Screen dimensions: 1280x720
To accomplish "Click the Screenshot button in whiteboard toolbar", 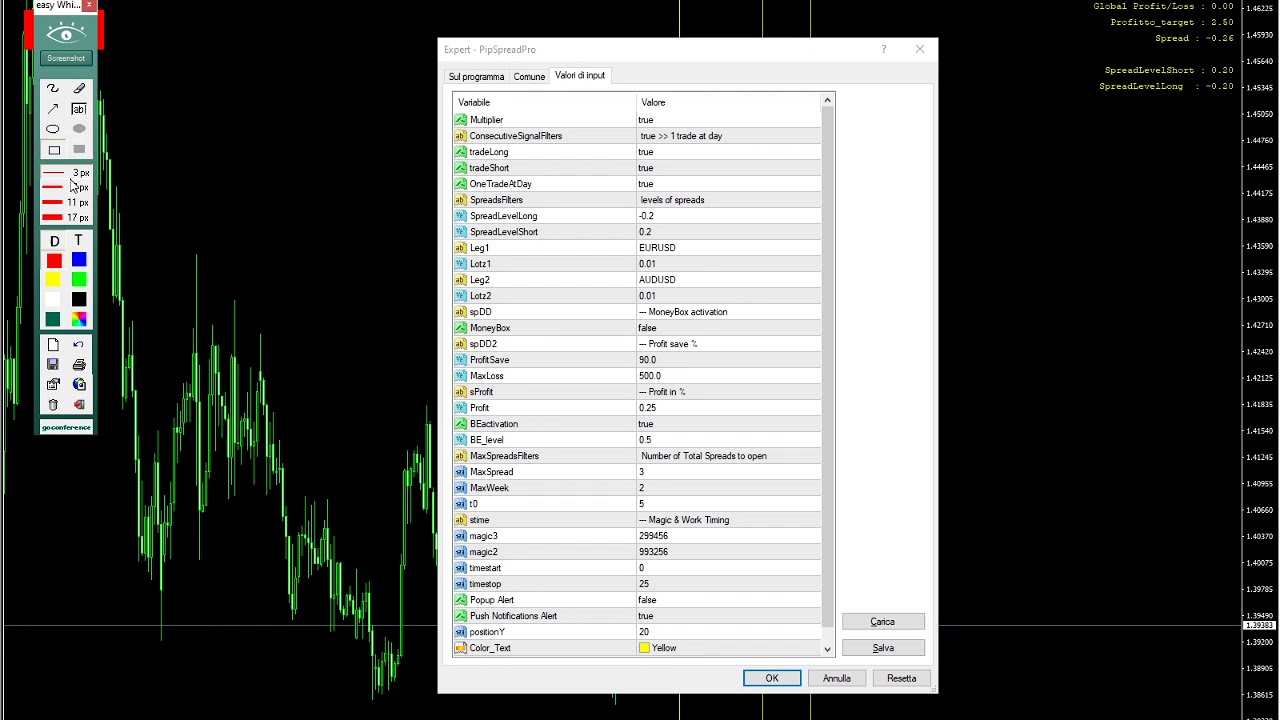I will point(66,58).
